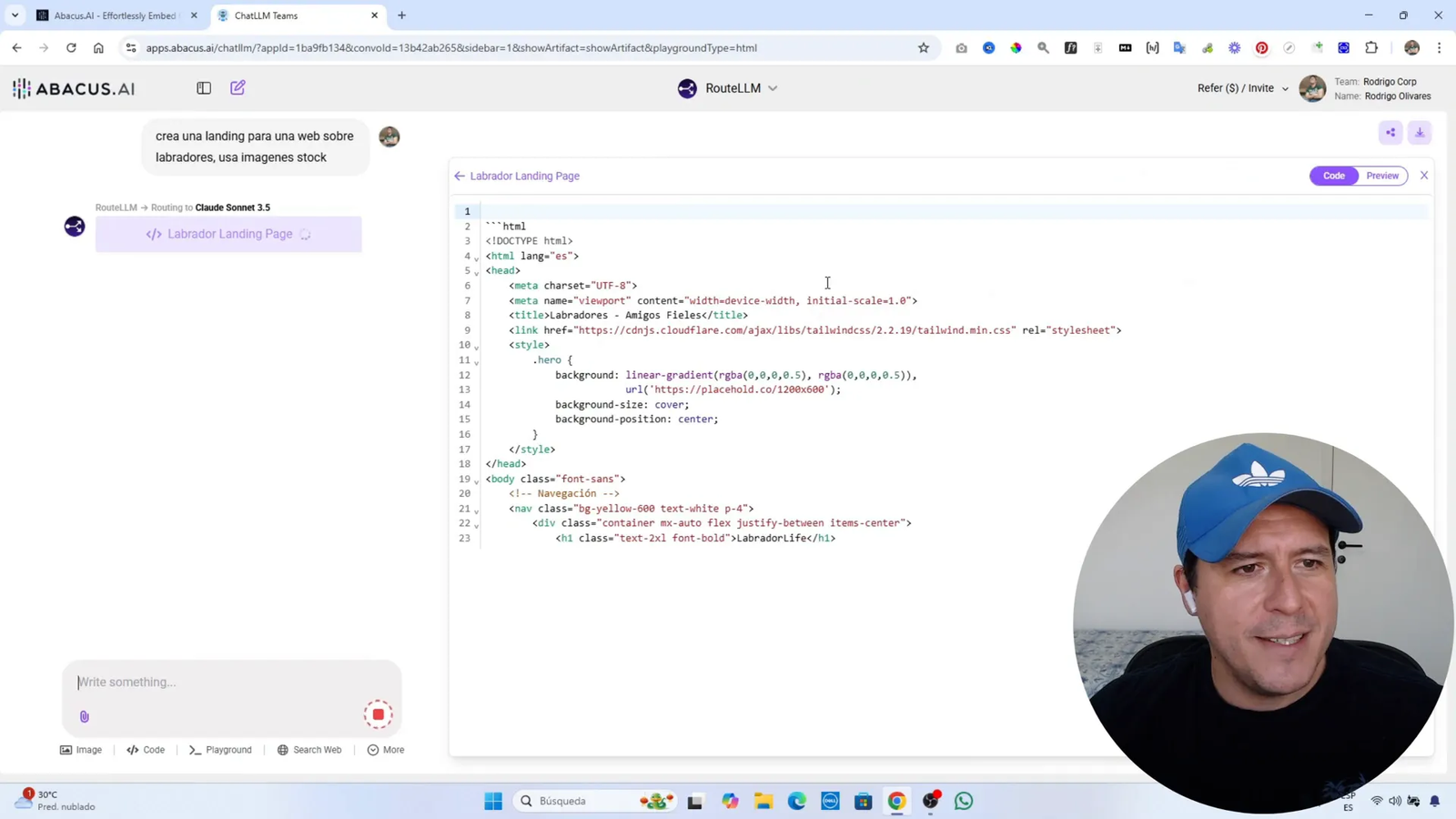Go back using the Labrador Landing Page arrow
1456x819 pixels.
pos(459,176)
